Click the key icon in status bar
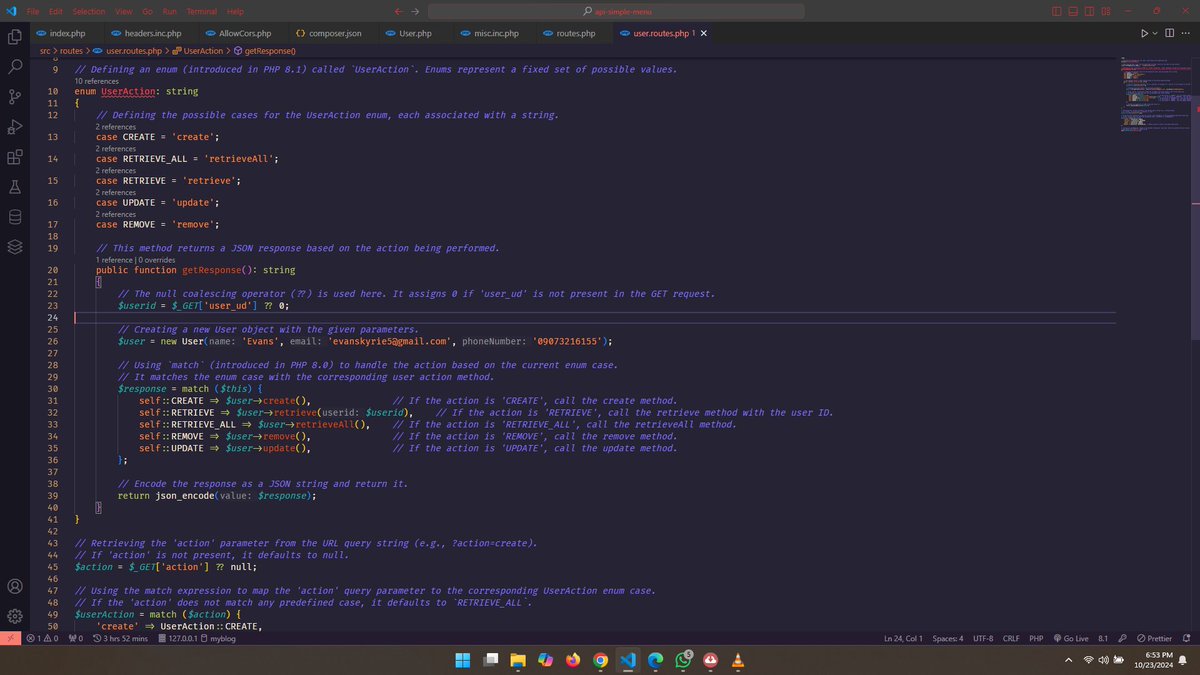Screen dimensions: 1200x675 tap(1123, 638)
